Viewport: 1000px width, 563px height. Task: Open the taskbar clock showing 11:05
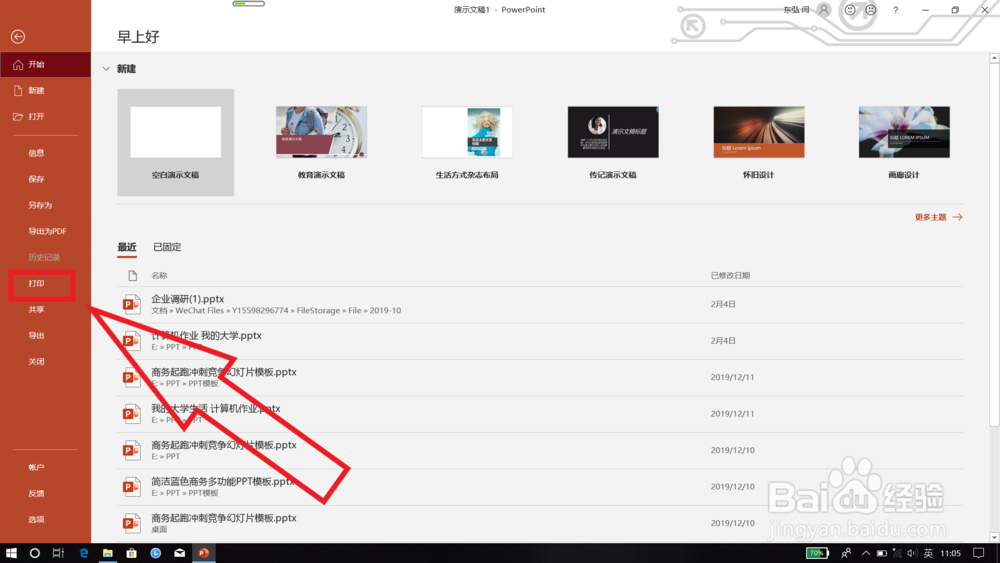(x=950, y=553)
